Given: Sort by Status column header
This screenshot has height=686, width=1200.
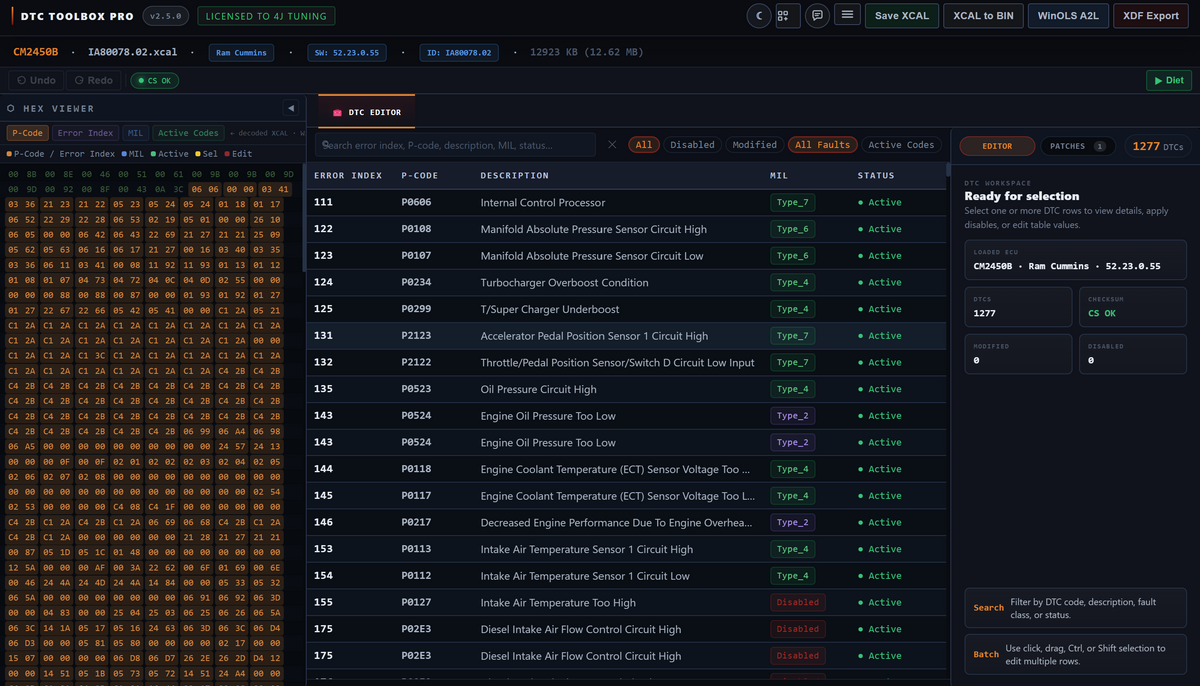Looking at the screenshot, I should [876, 176].
